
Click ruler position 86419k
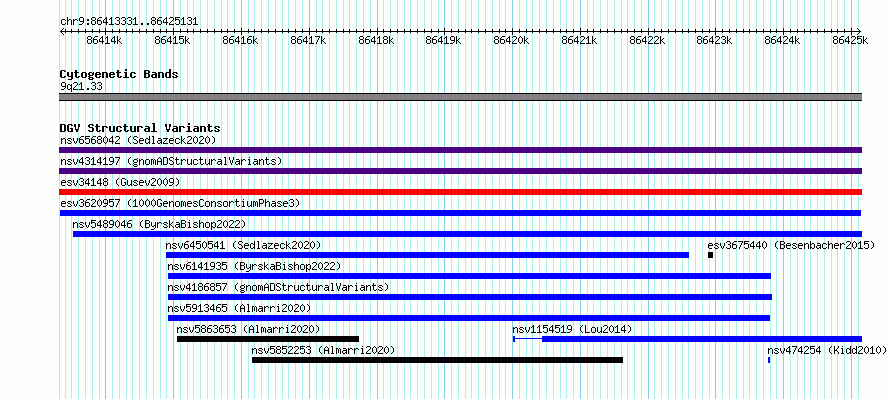(x=443, y=40)
